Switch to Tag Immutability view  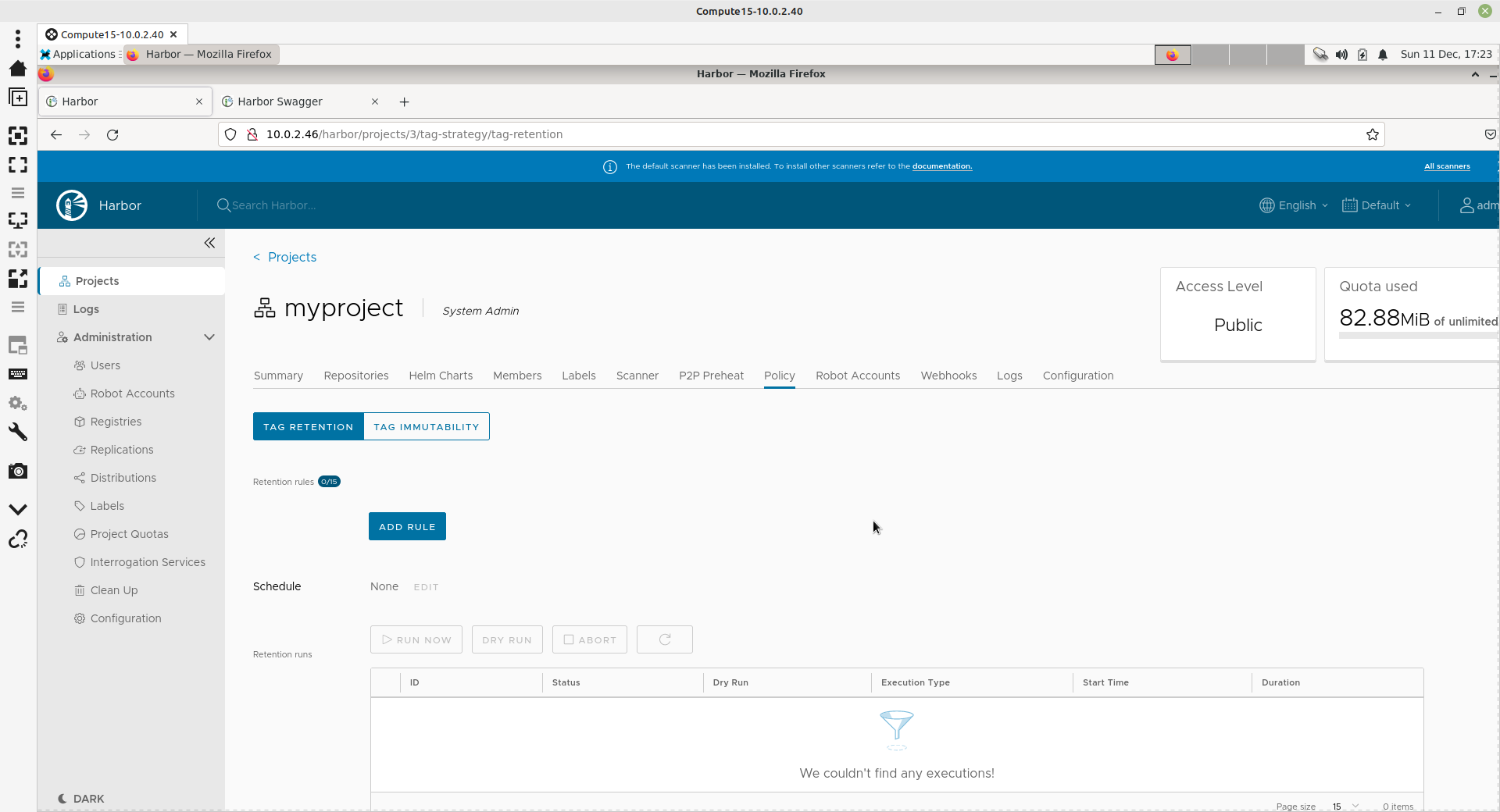click(x=426, y=426)
